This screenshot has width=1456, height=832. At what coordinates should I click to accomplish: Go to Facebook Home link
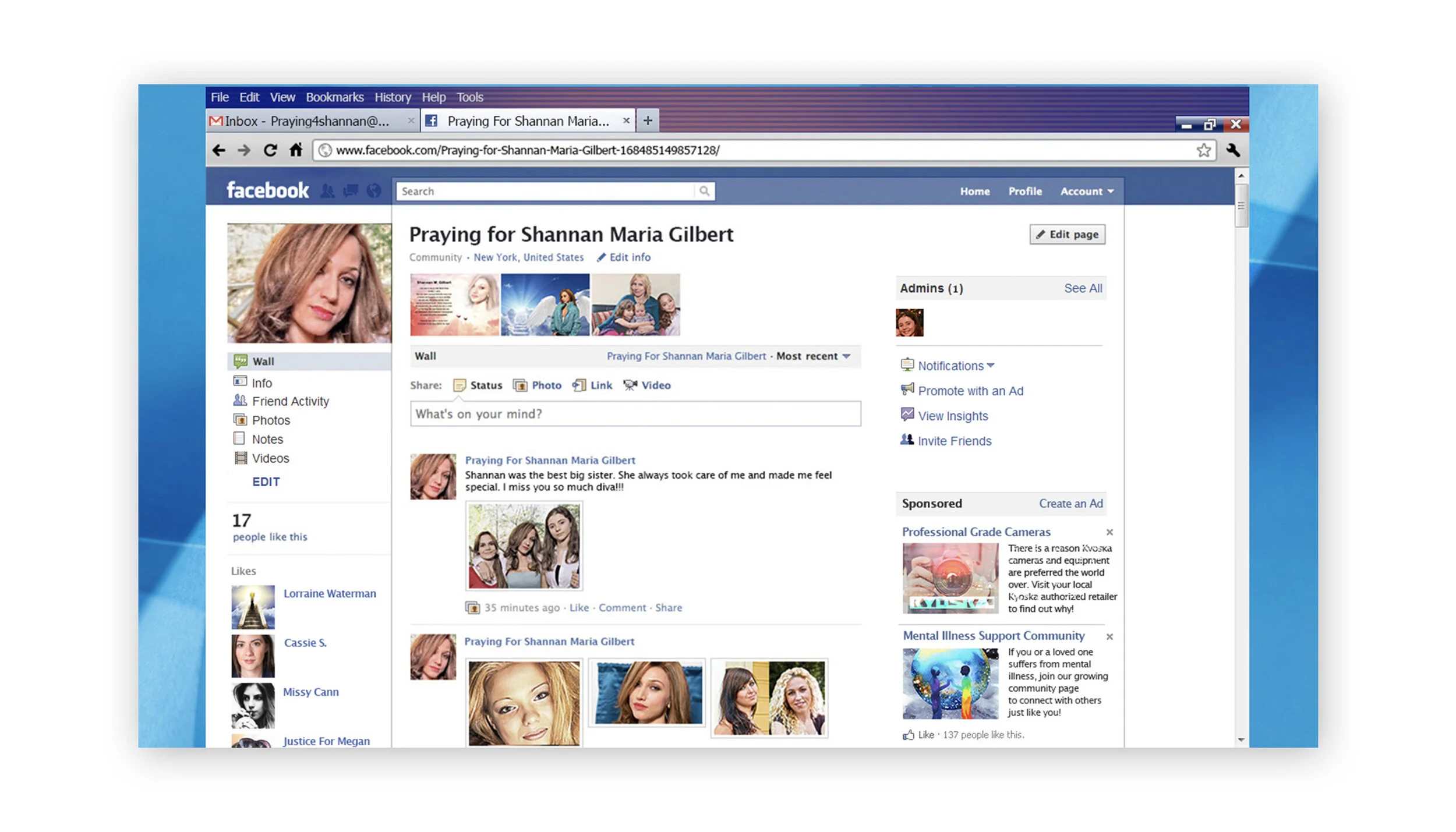975,191
